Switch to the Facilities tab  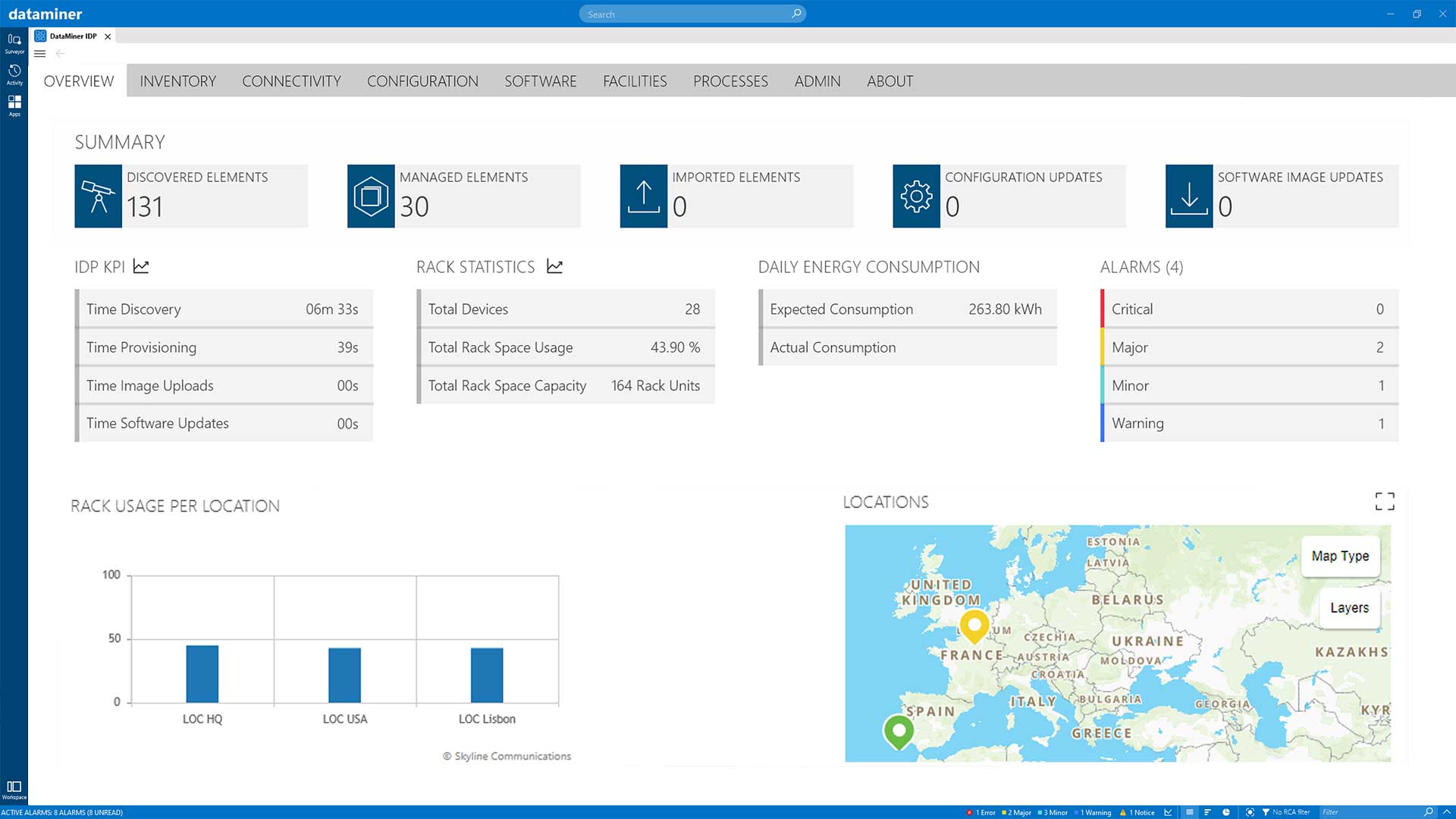click(635, 81)
